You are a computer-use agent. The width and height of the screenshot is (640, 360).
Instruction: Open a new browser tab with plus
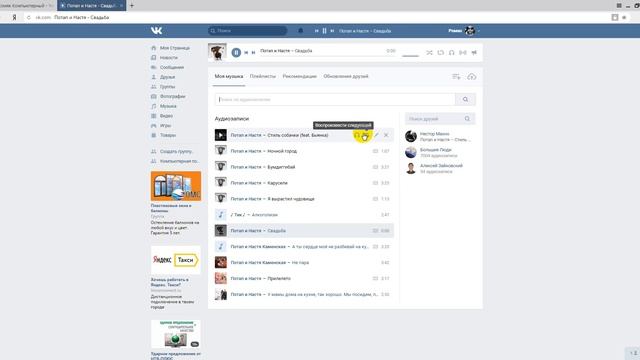(131, 6)
